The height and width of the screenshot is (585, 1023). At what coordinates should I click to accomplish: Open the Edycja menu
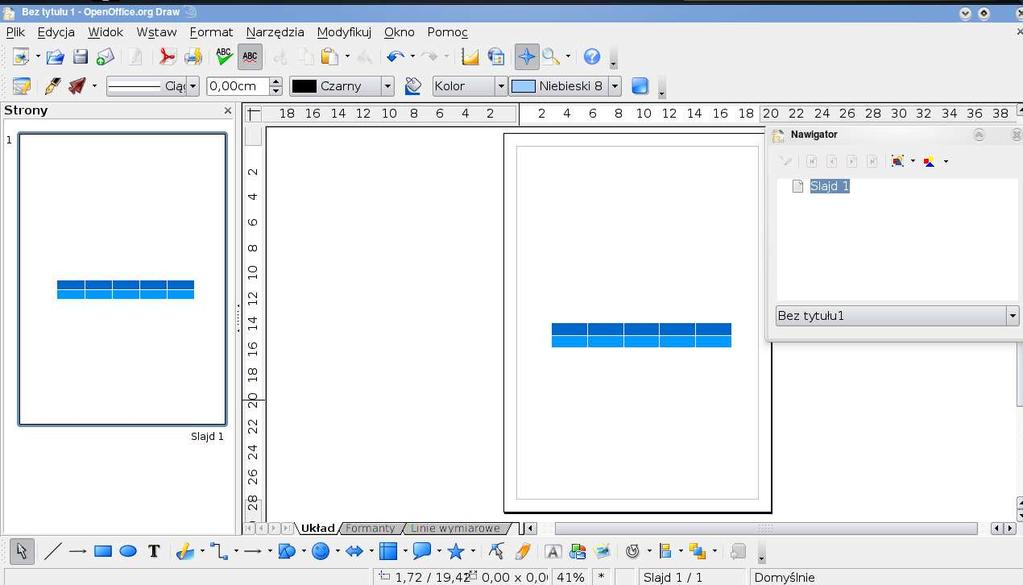coord(55,32)
